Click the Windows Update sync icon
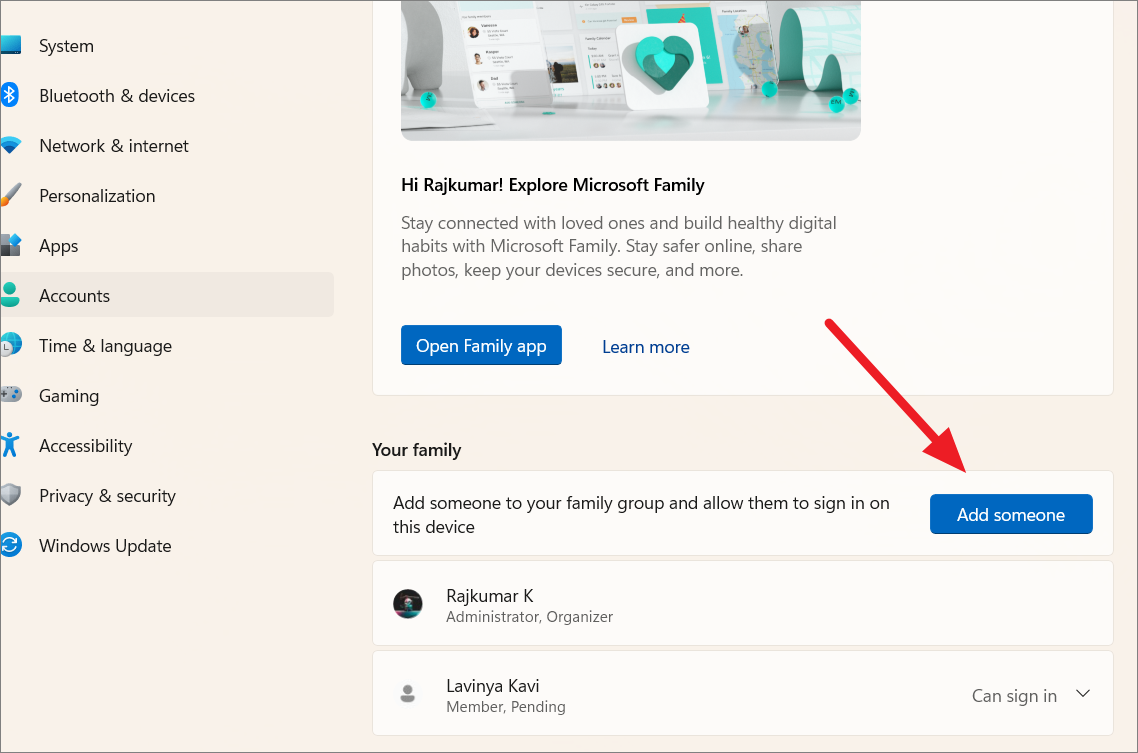 point(10,546)
